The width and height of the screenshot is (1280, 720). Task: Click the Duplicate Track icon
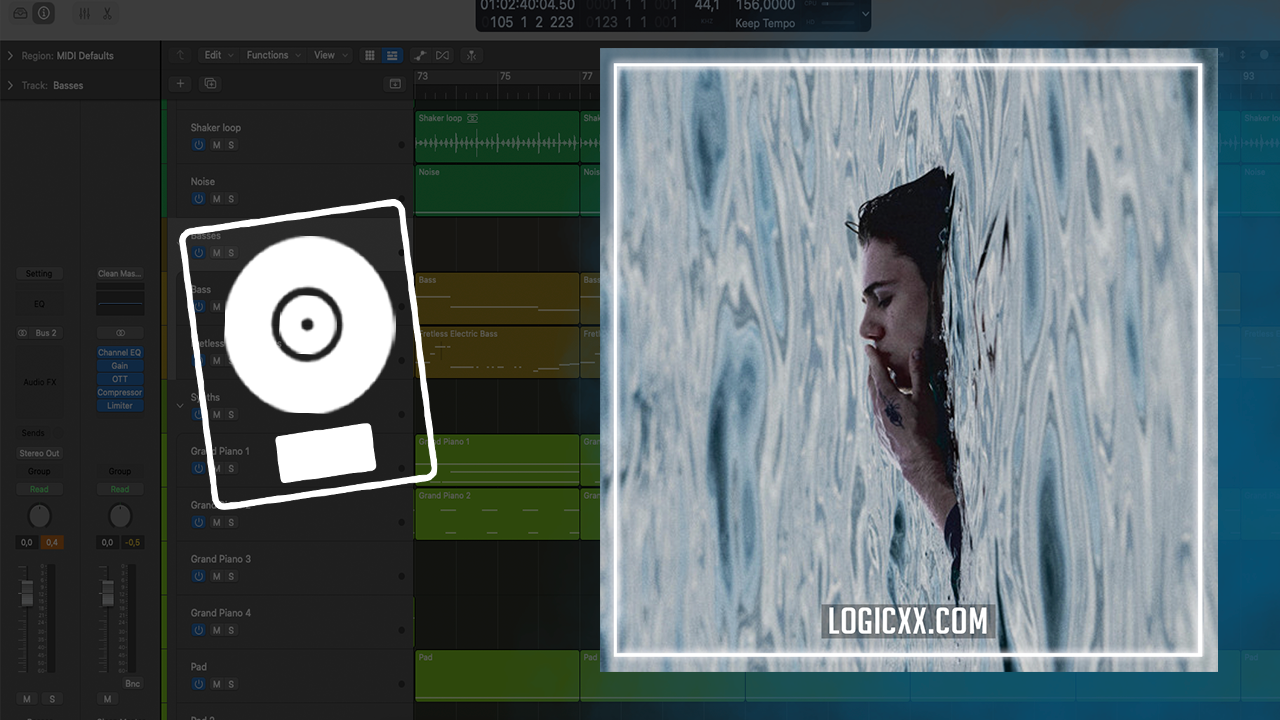point(210,84)
